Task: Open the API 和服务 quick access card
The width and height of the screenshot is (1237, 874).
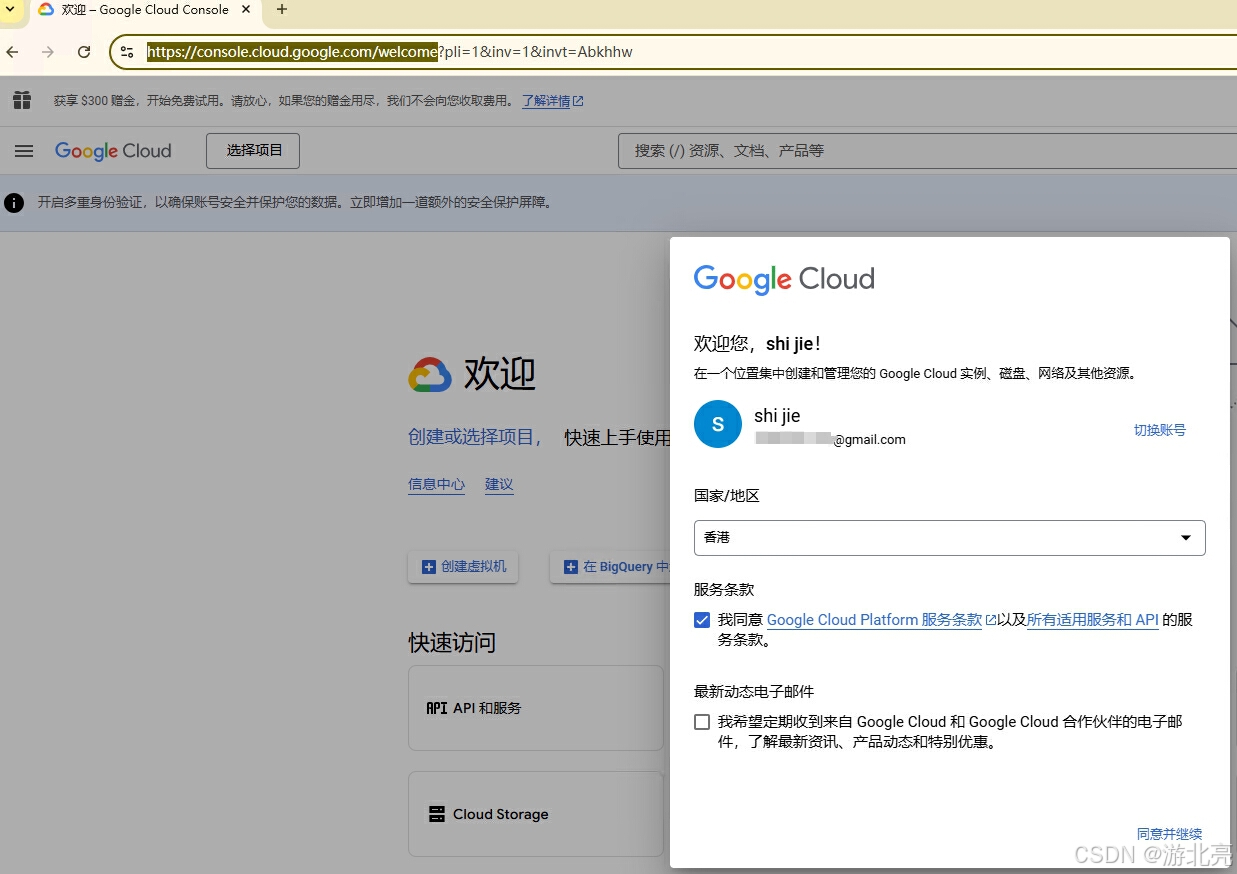Action: [x=536, y=708]
